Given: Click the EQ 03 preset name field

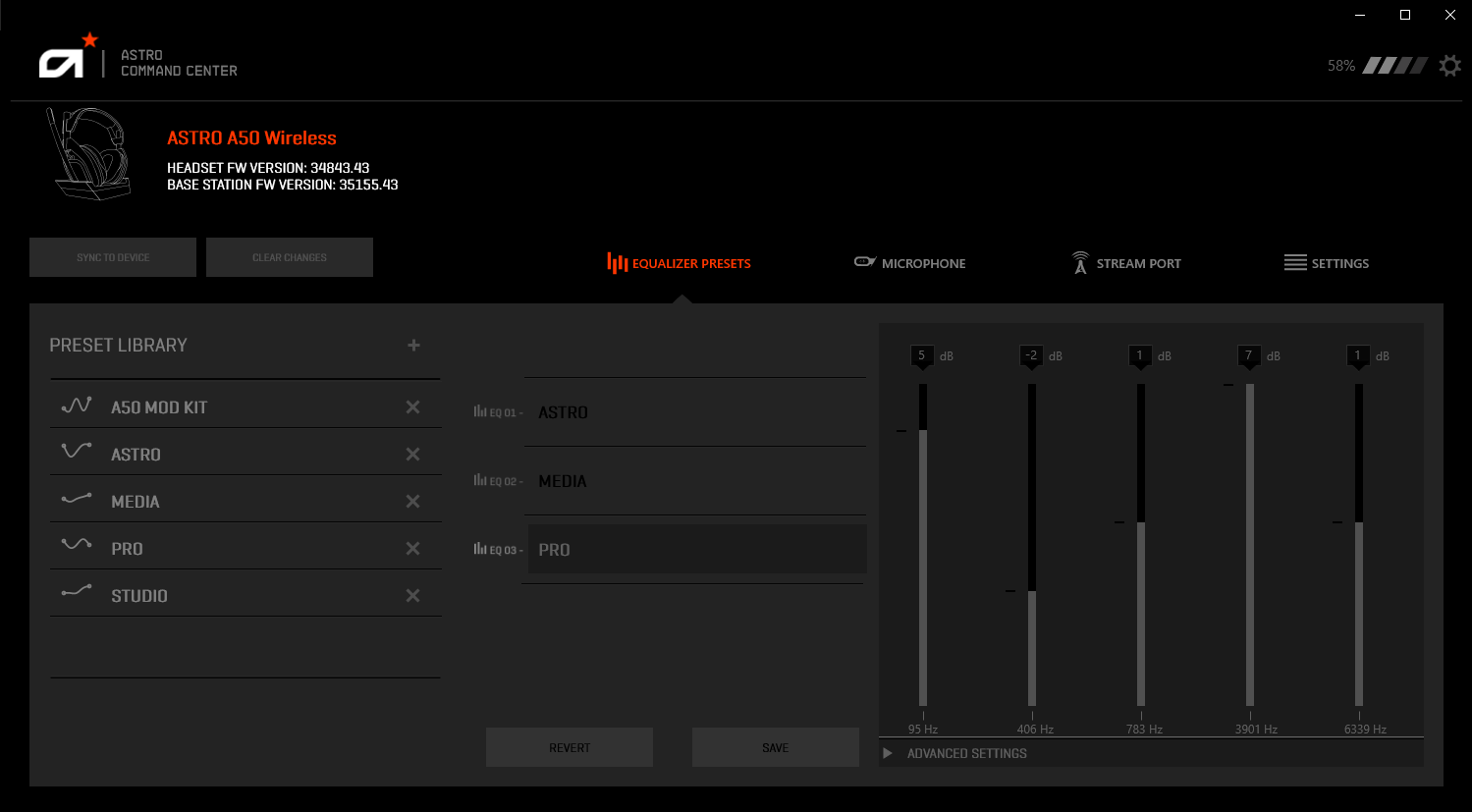Looking at the screenshot, I should click(687, 549).
